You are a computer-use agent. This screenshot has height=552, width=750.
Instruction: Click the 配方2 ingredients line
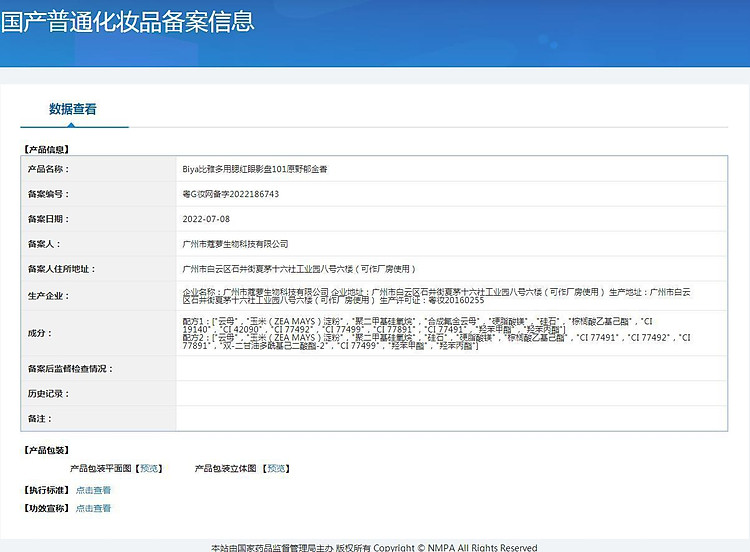[436, 341]
